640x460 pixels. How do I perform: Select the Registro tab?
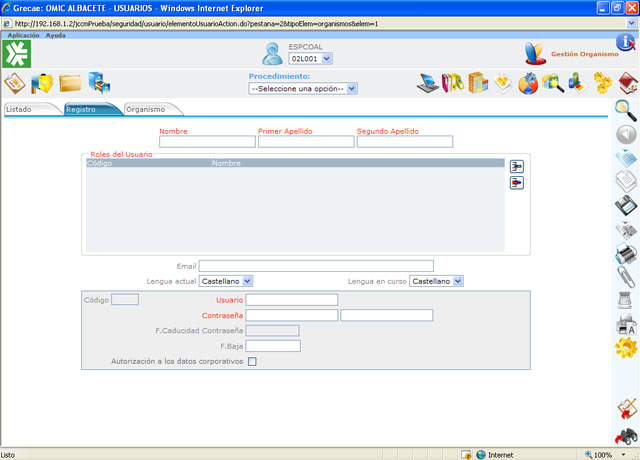click(x=92, y=109)
